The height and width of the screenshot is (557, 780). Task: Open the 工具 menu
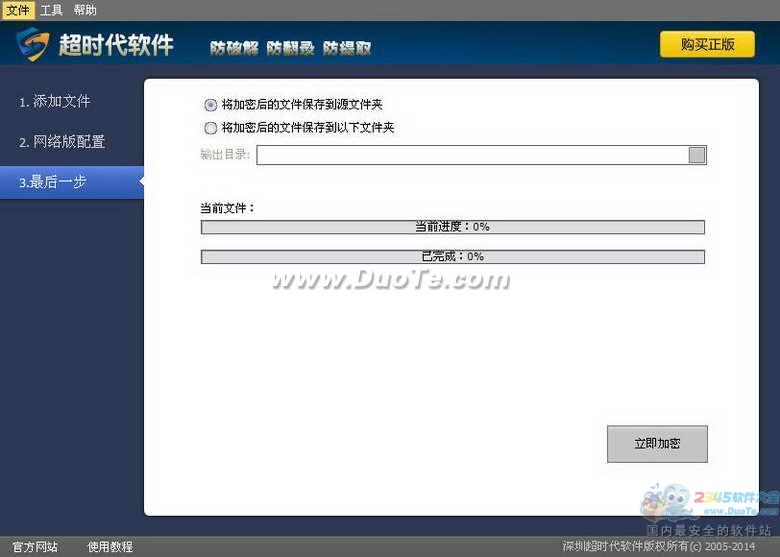tap(51, 10)
